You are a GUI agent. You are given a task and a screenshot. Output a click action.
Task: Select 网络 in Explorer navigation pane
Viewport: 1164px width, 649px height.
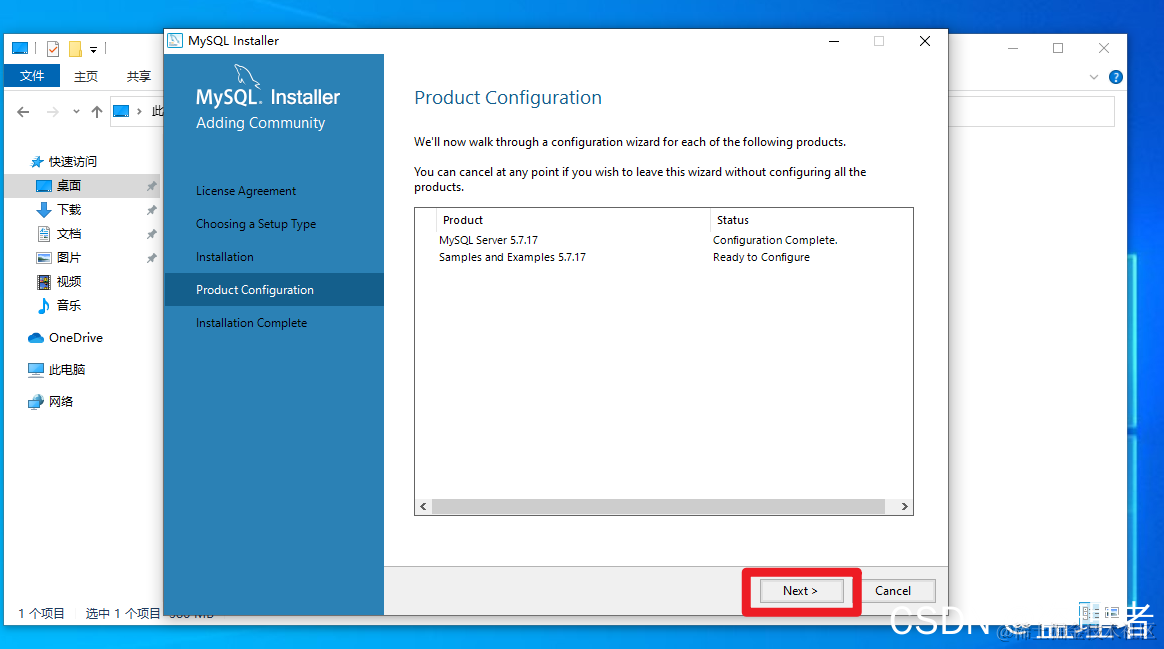point(61,402)
